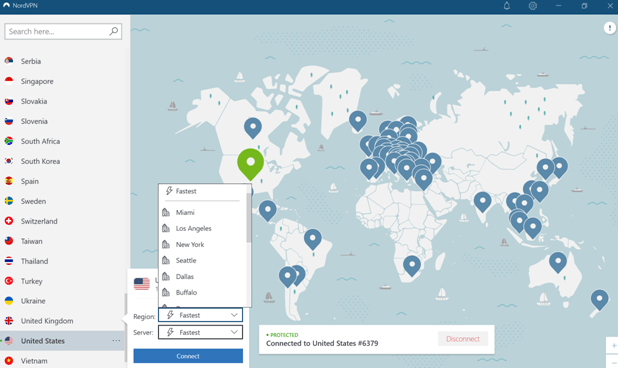This screenshot has width=618, height=368.
Task: Click the exclamation info icon on map
Action: click(610, 28)
